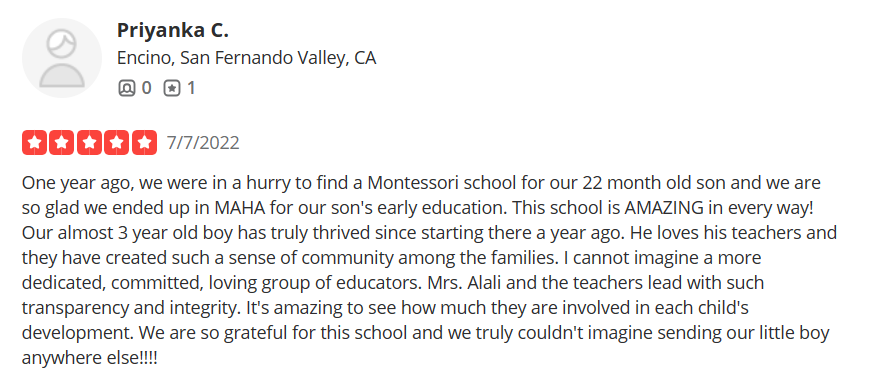Select the fifth red rating star

(x=144, y=142)
